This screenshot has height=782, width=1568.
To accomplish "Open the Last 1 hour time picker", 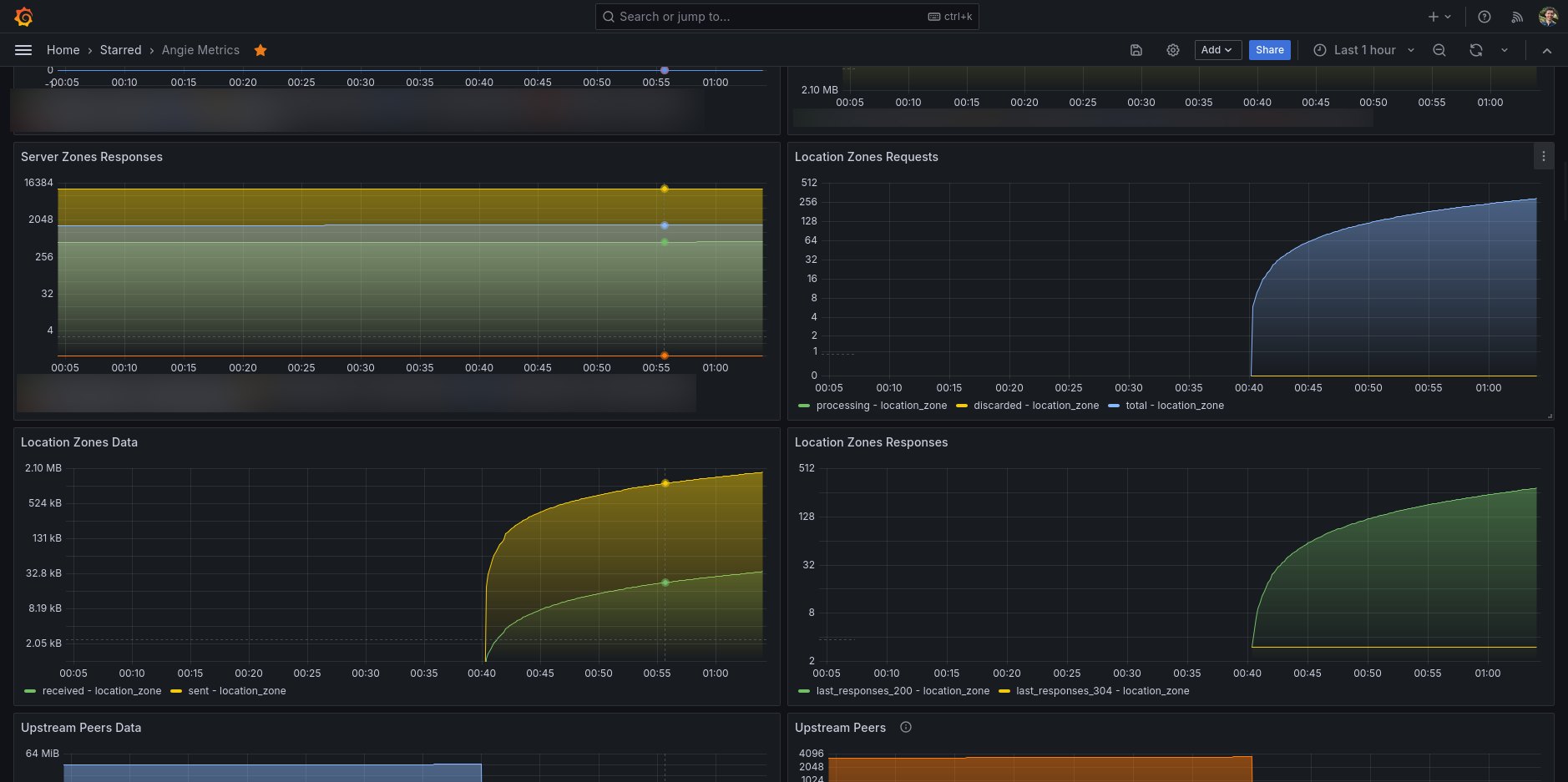I will pos(1363,50).
